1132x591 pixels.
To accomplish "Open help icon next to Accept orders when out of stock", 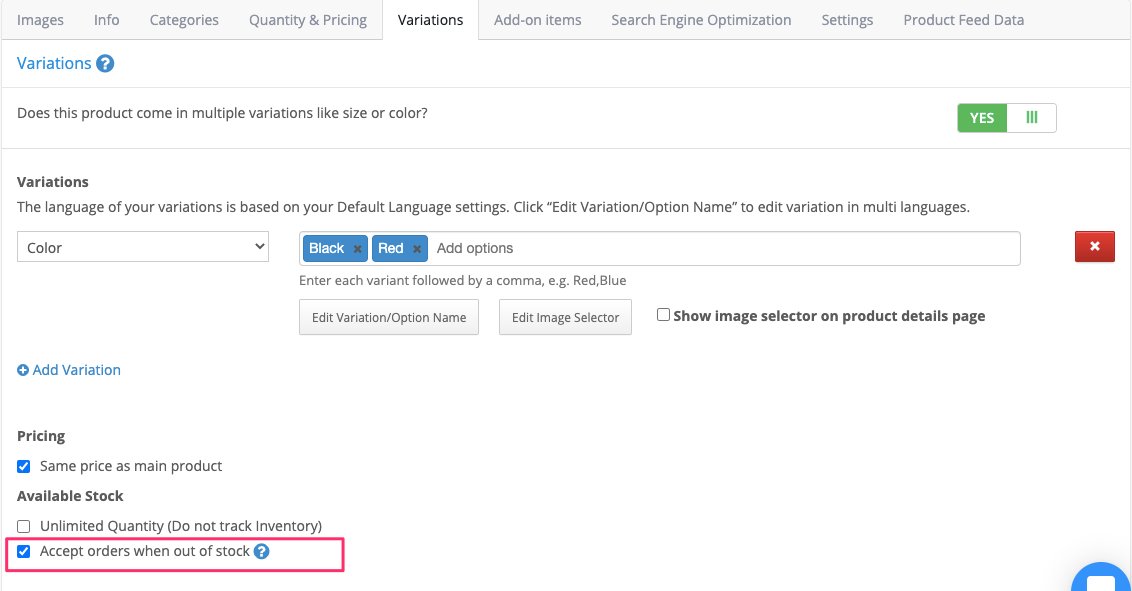I will point(261,551).
